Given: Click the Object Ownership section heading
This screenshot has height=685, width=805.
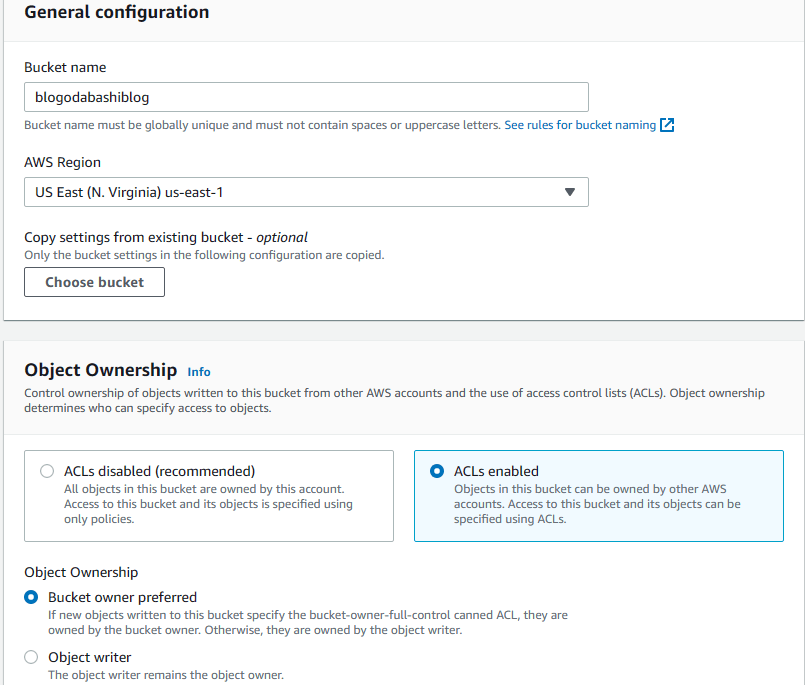Looking at the screenshot, I should click(100, 370).
